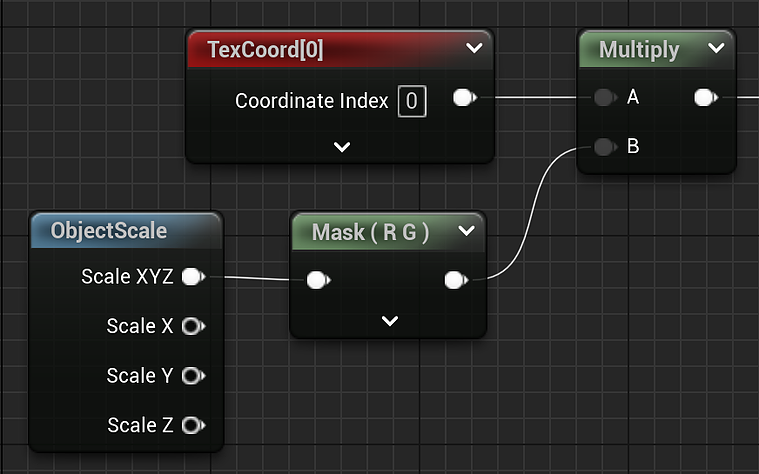Expand TexCoord advanced pins bottom chevron
Image resolution: width=759 pixels, height=474 pixels.
(342, 147)
